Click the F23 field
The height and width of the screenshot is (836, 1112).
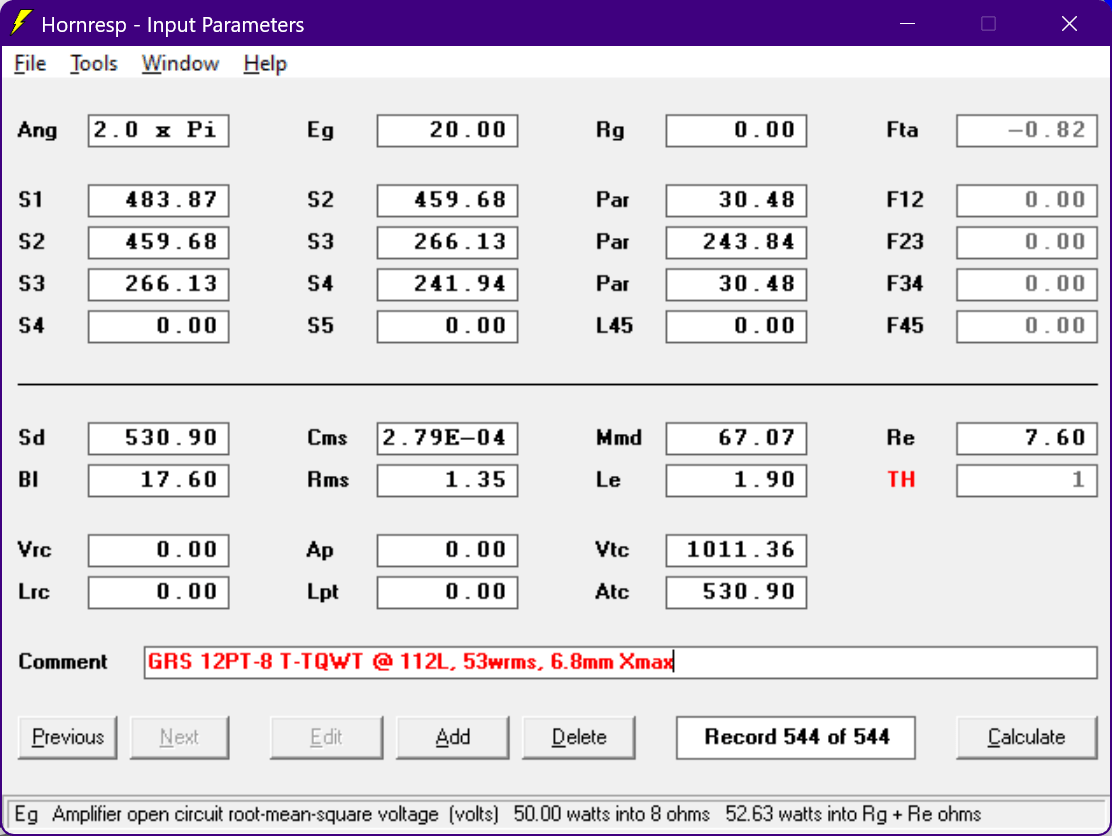pos(1026,242)
